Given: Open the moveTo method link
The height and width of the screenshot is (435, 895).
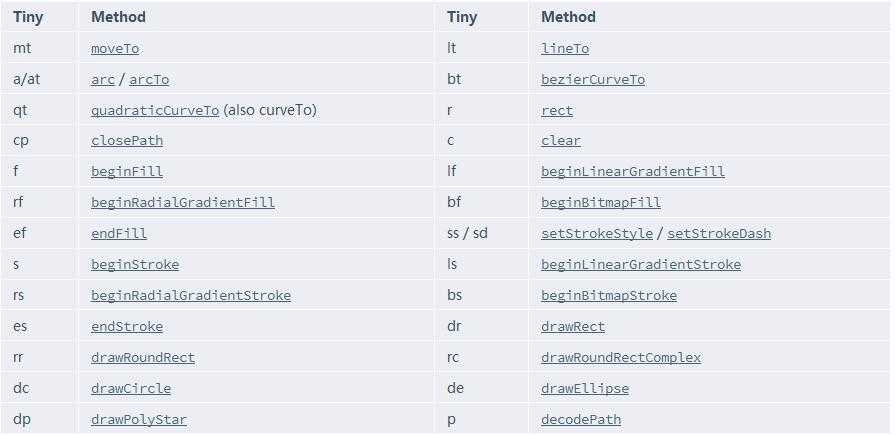Looking at the screenshot, I should [x=115, y=49].
